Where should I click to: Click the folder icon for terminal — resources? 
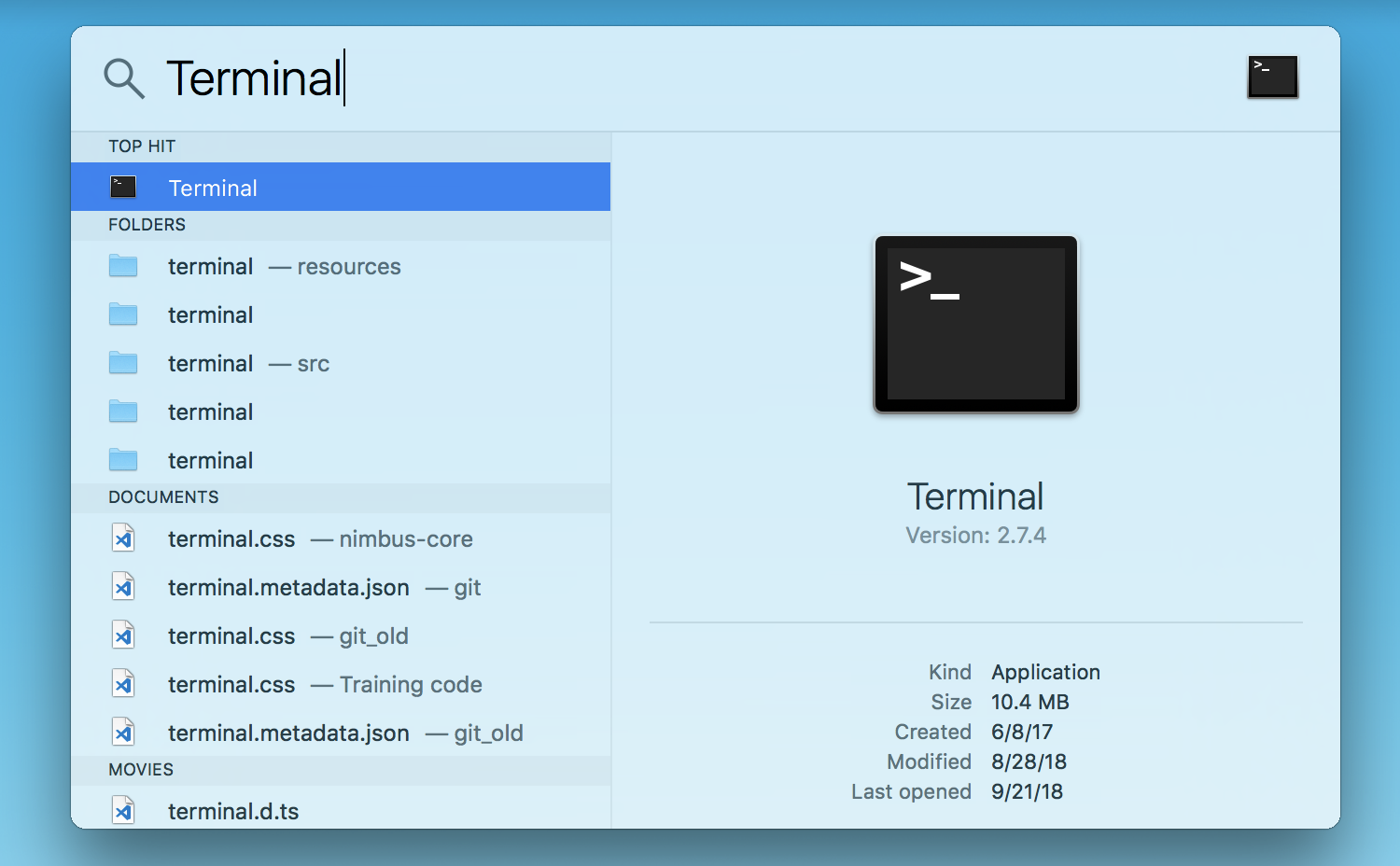click(123, 267)
